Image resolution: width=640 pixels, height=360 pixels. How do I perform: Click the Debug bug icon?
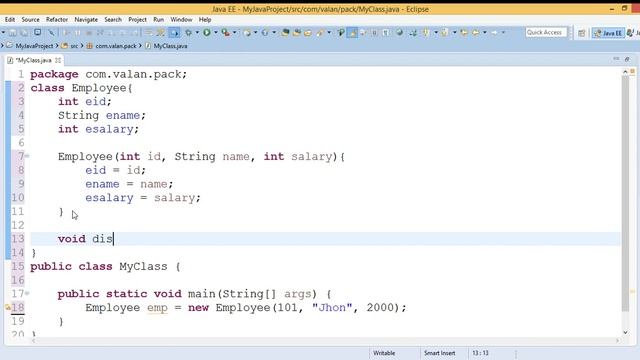(x=188, y=32)
